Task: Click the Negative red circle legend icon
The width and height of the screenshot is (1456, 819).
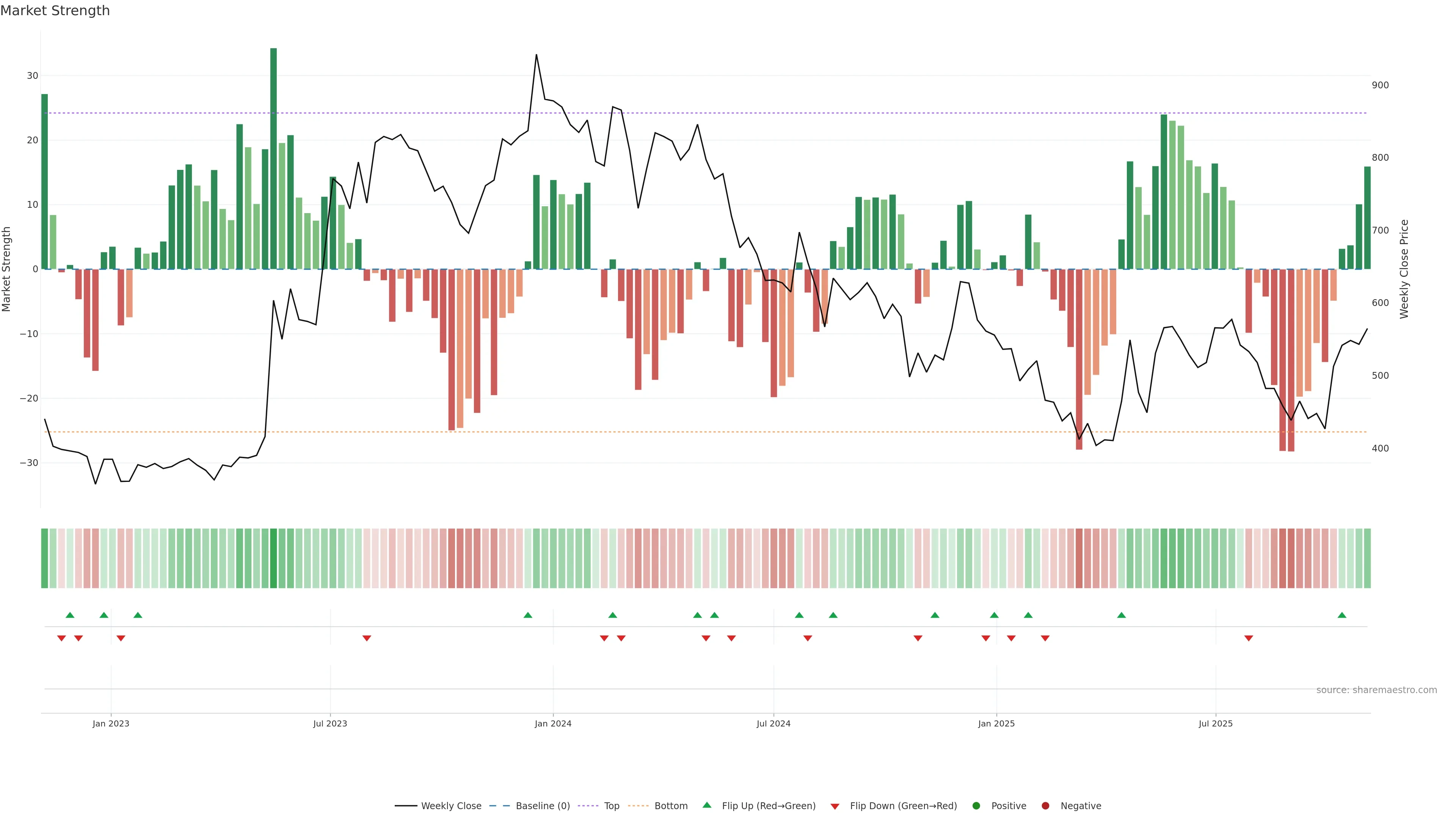Action: click(1045, 805)
